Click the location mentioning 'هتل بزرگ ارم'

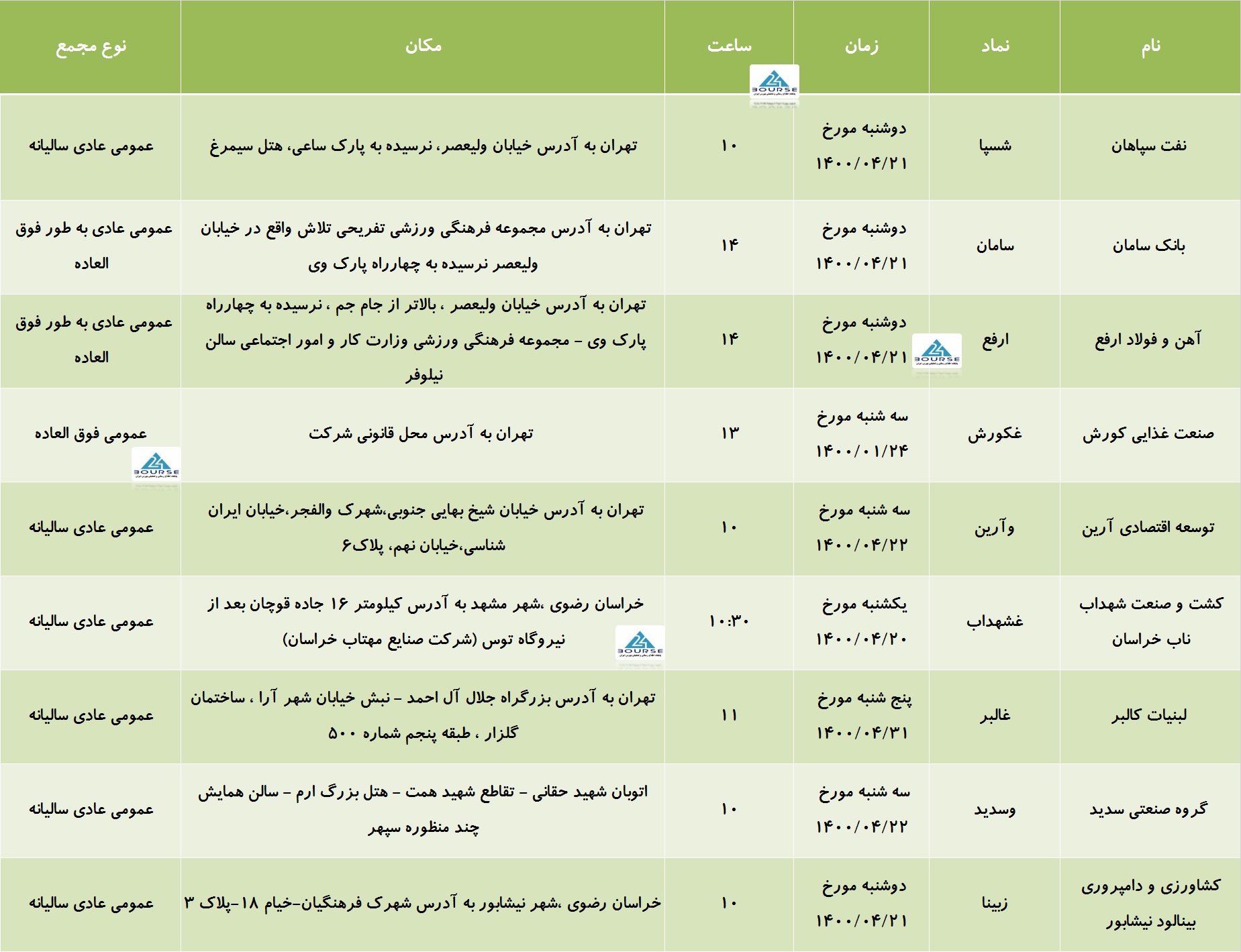(x=423, y=809)
